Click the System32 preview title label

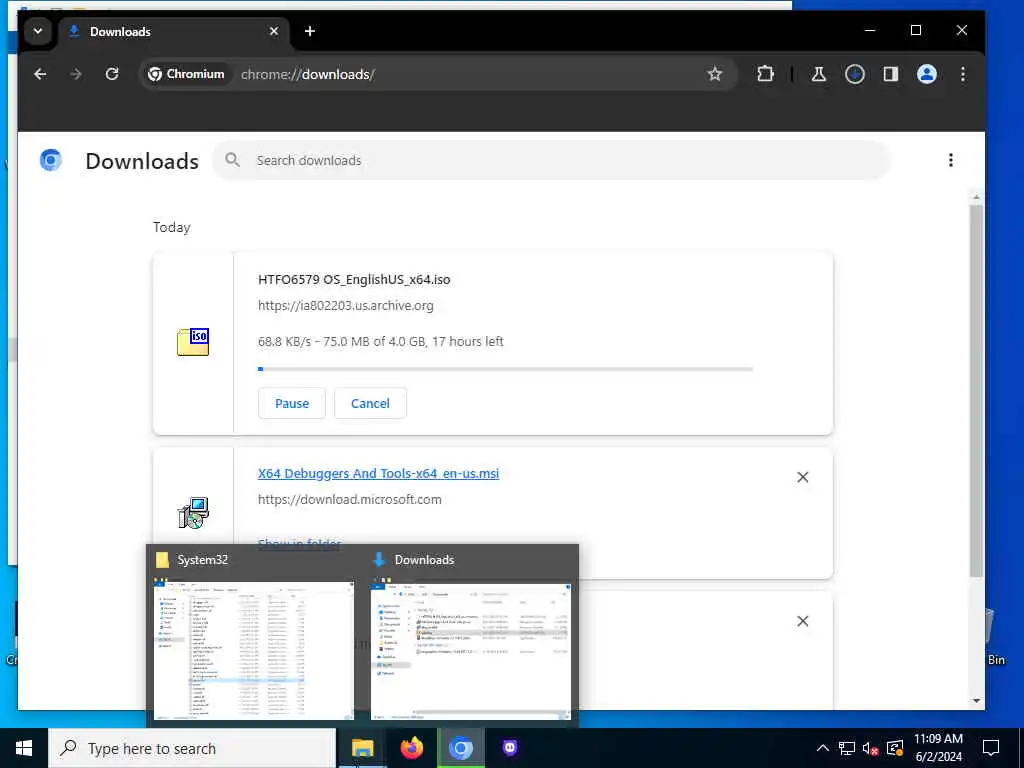click(x=202, y=560)
